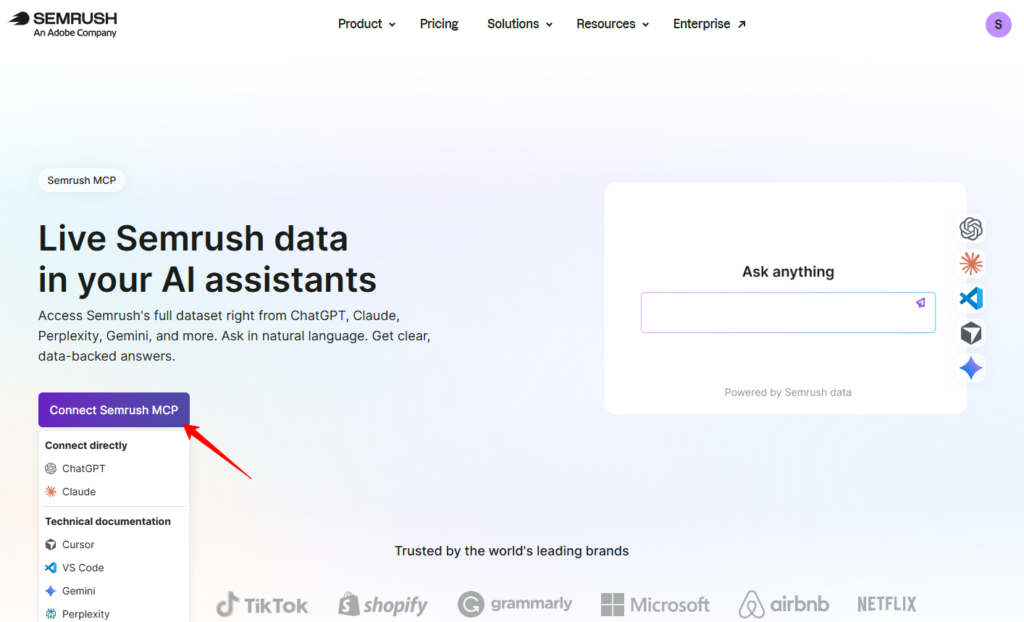Viewport: 1024px width, 622px height.
Task: Click the TikTok brand logo
Action: click(x=261, y=605)
